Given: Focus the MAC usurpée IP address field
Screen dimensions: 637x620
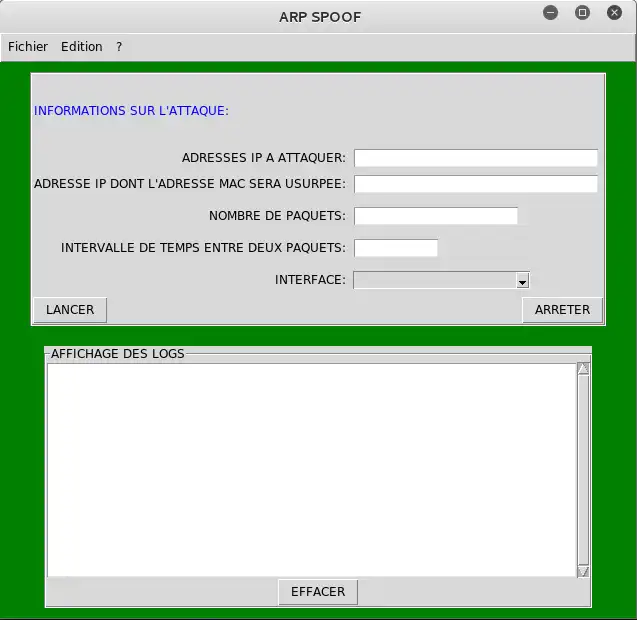Looking at the screenshot, I should (476, 184).
